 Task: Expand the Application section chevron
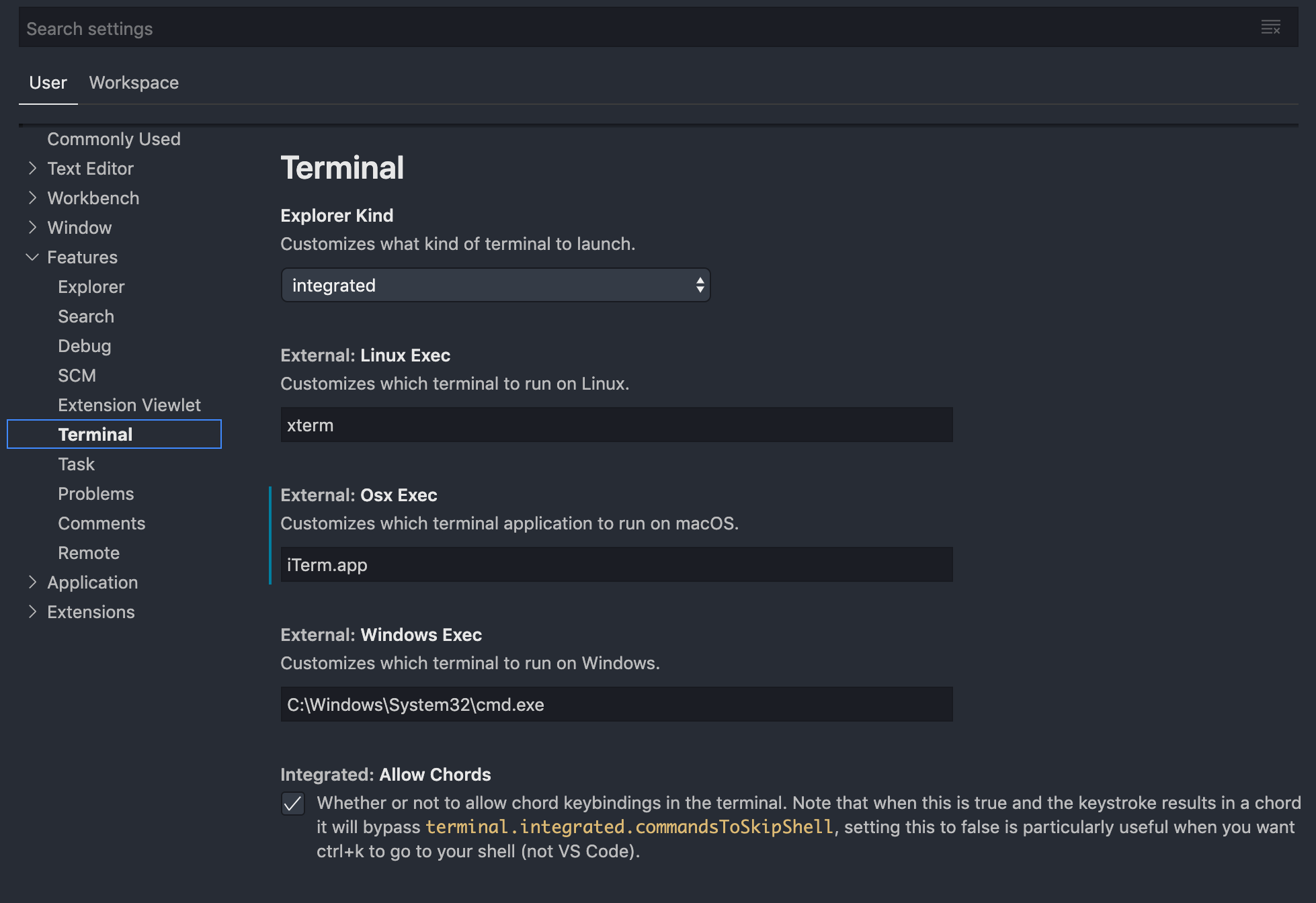(32, 583)
